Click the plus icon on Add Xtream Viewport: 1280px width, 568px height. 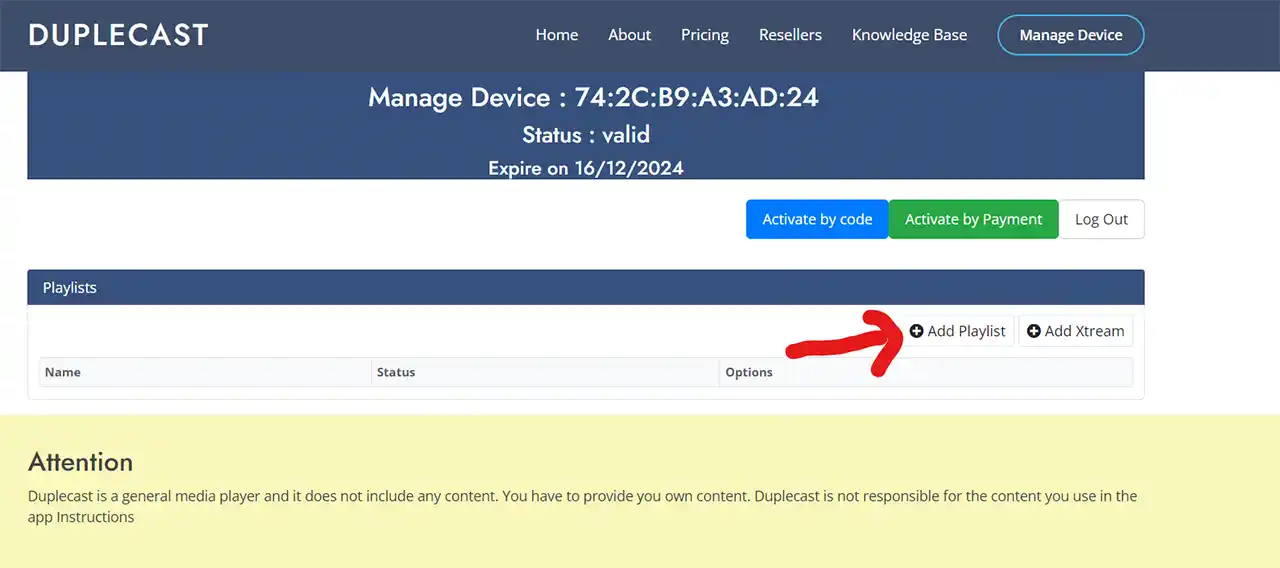point(1034,331)
